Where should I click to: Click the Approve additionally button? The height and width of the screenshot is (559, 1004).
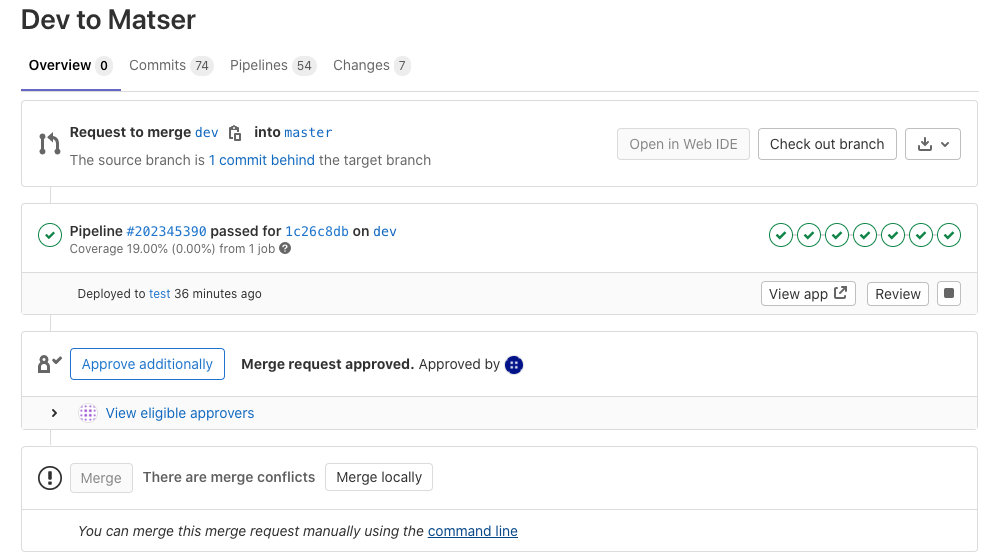point(147,364)
